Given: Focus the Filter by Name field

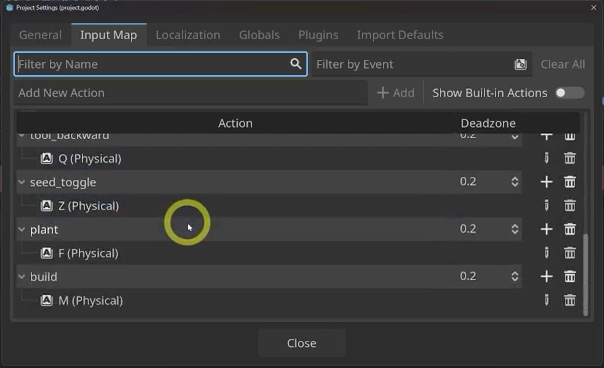Looking at the screenshot, I should [161, 64].
